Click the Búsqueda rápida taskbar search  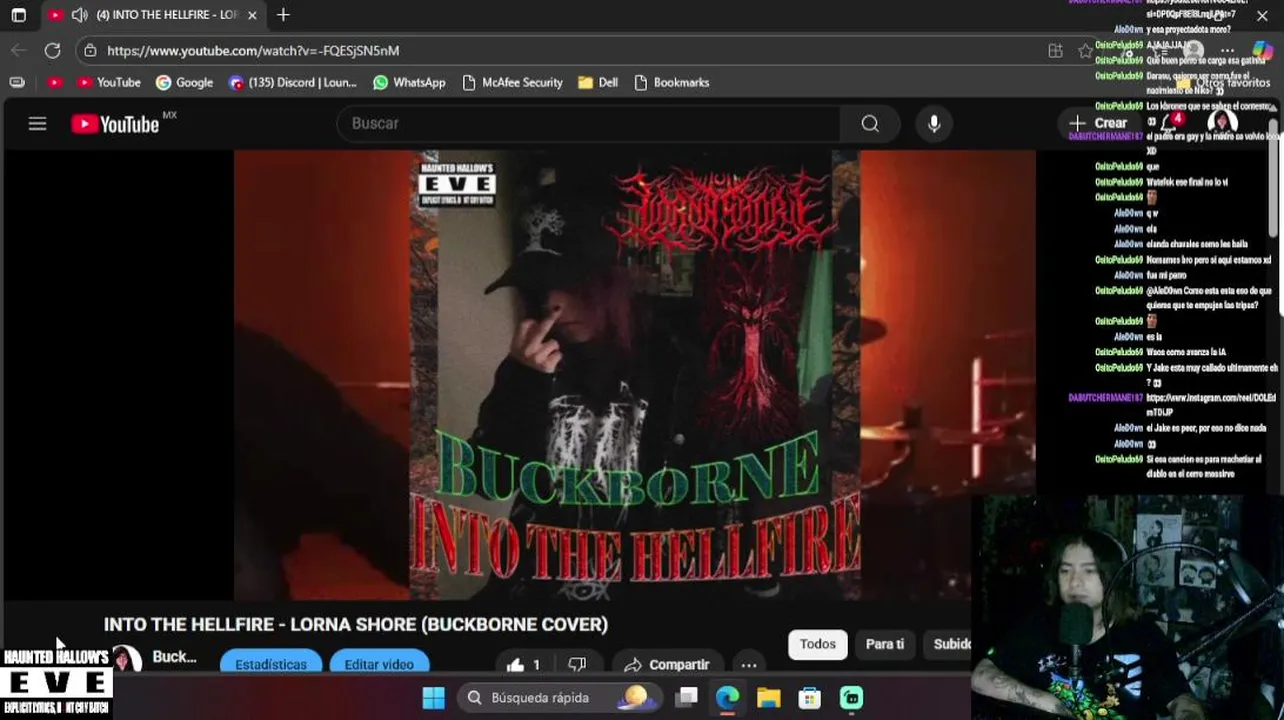pyautogui.click(x=560, y=697)
